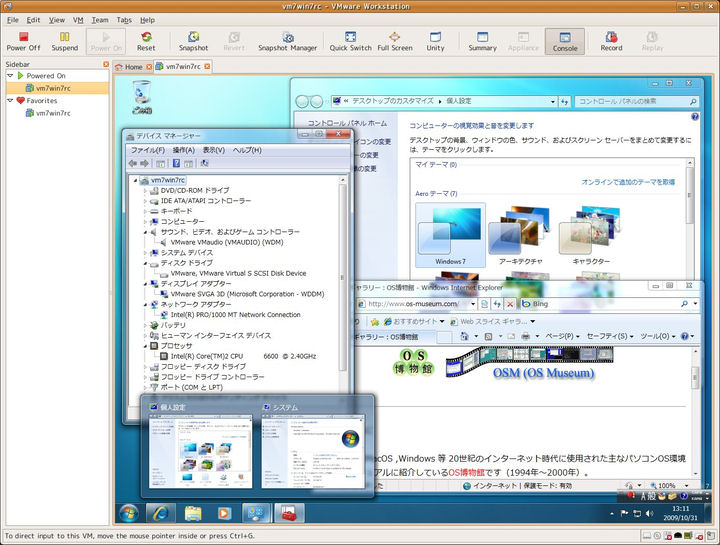Suspend the virtual machine
The height and width of the screenshot is (545, 720).
click(65, 41)
